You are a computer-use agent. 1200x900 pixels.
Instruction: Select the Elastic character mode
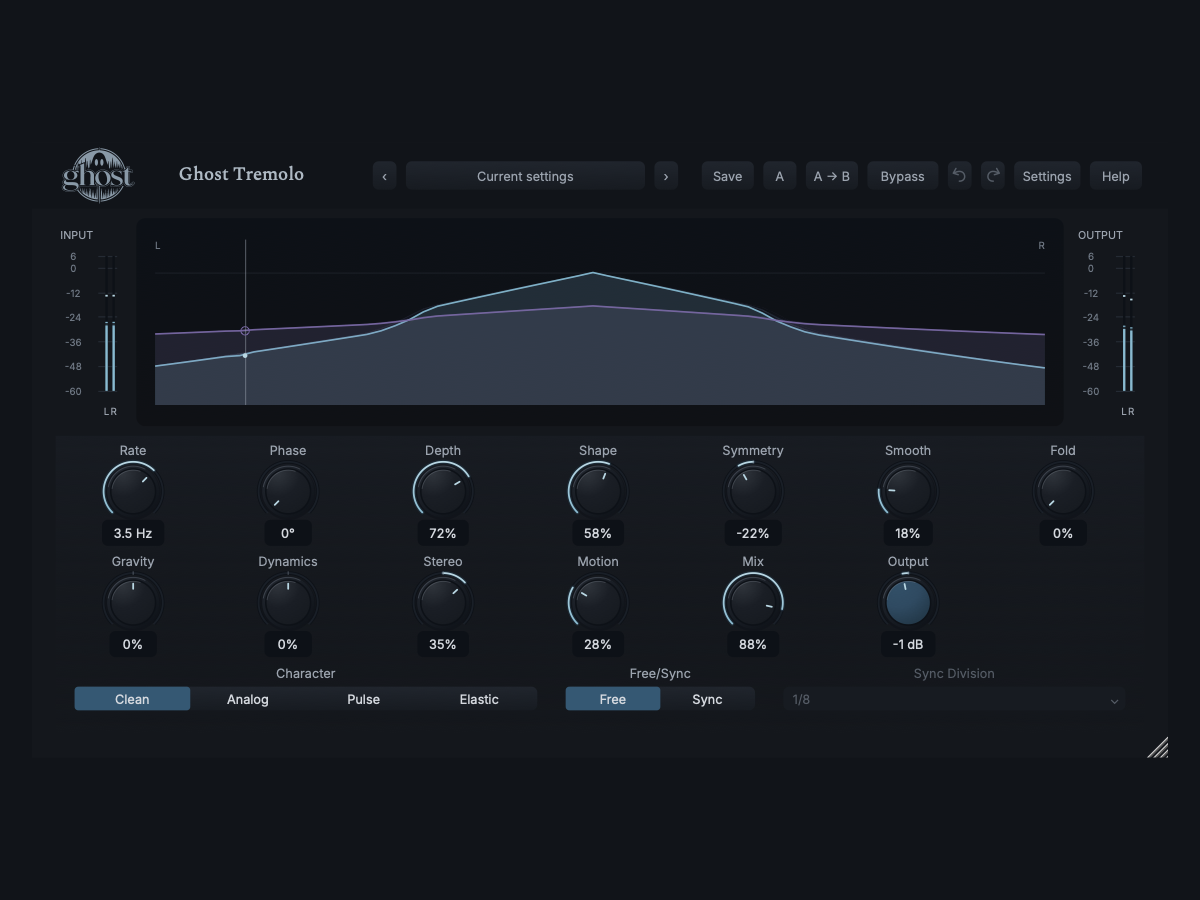[x=479, y=699]
